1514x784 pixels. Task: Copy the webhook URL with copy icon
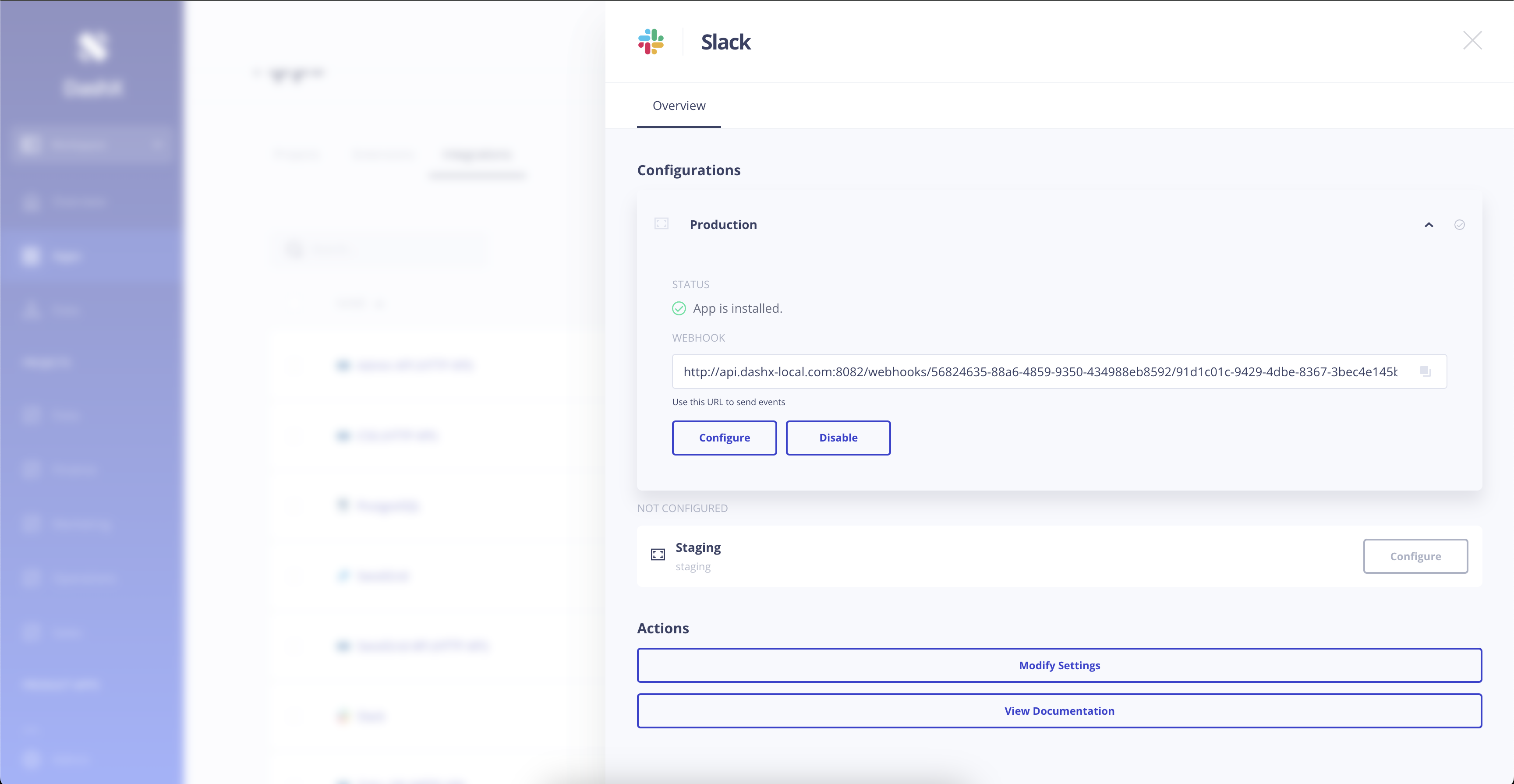pyautogui.click(x=1425, y=371)
